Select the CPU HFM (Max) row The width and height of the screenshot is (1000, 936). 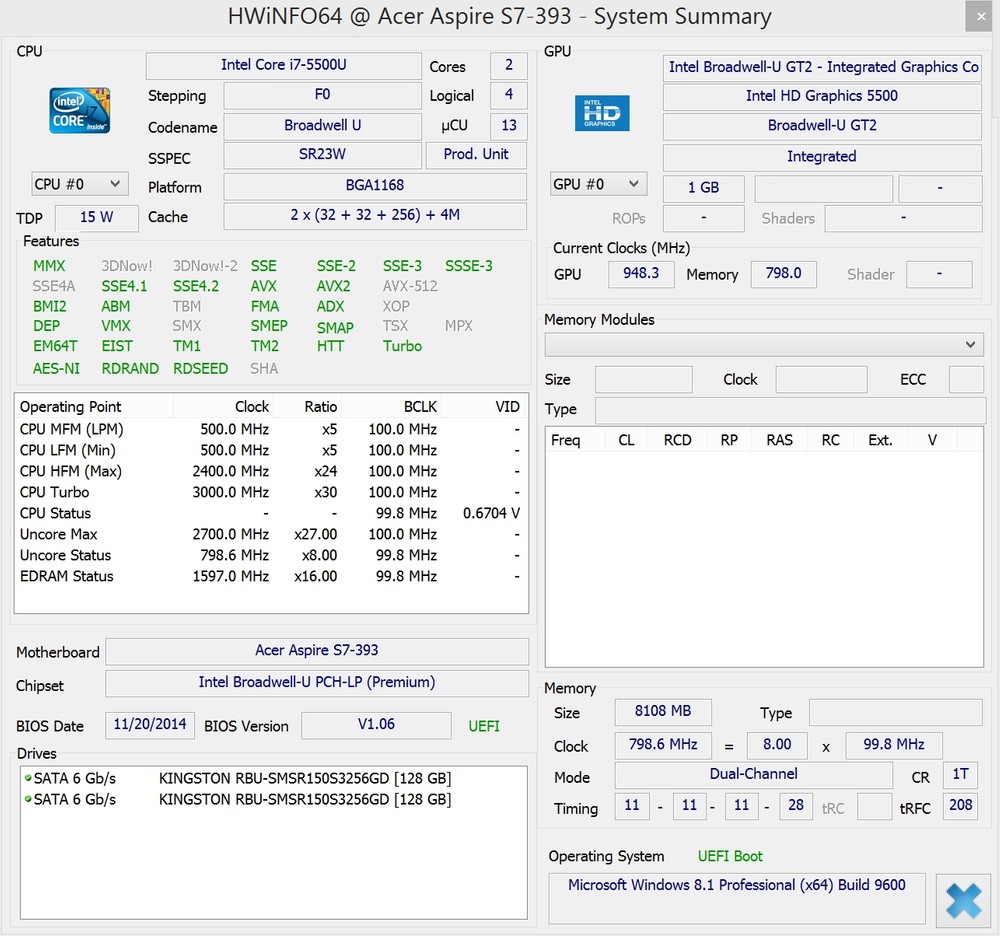click(x=271, y=471)
